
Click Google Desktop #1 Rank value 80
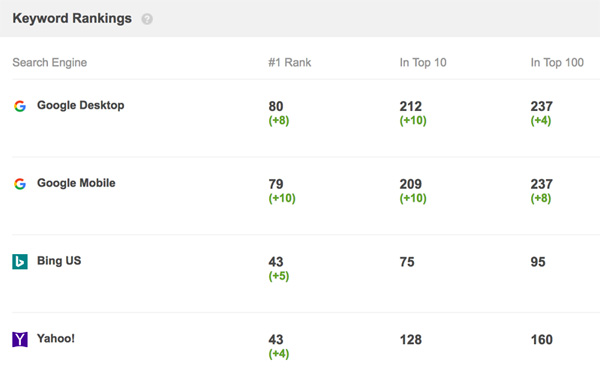coord(276,106)
